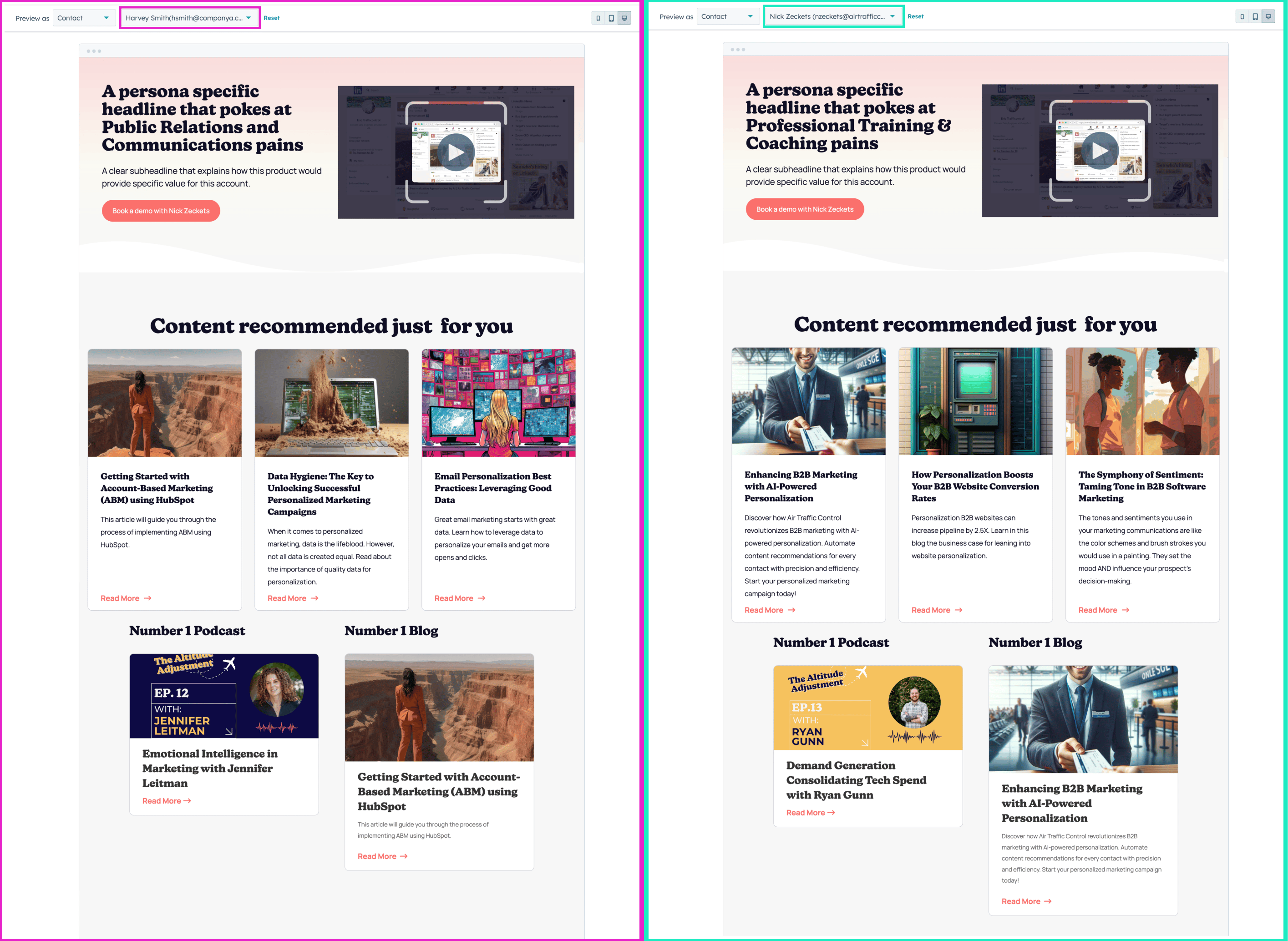The width and height of the screenshot is (1288, 941).
Task: Open the Nick Zeckets contact dropdown
Action: click(833, 16)
